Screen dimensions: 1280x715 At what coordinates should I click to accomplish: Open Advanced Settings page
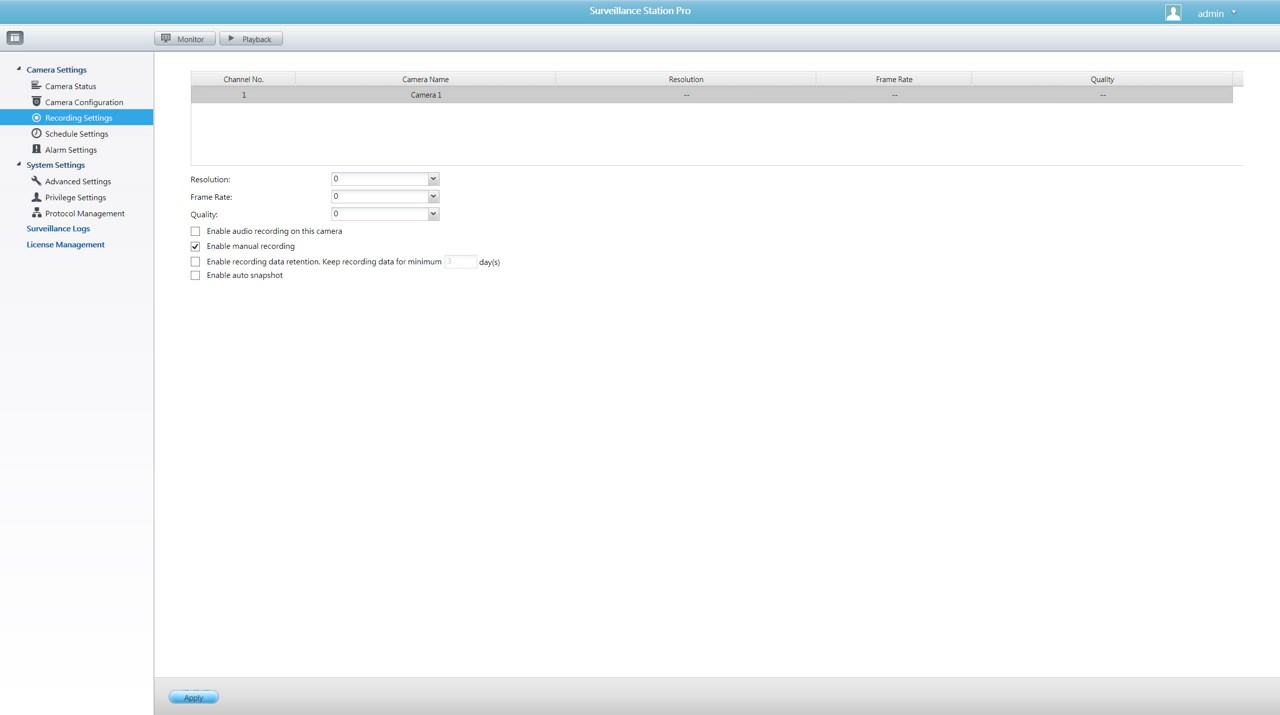[77, 182]
